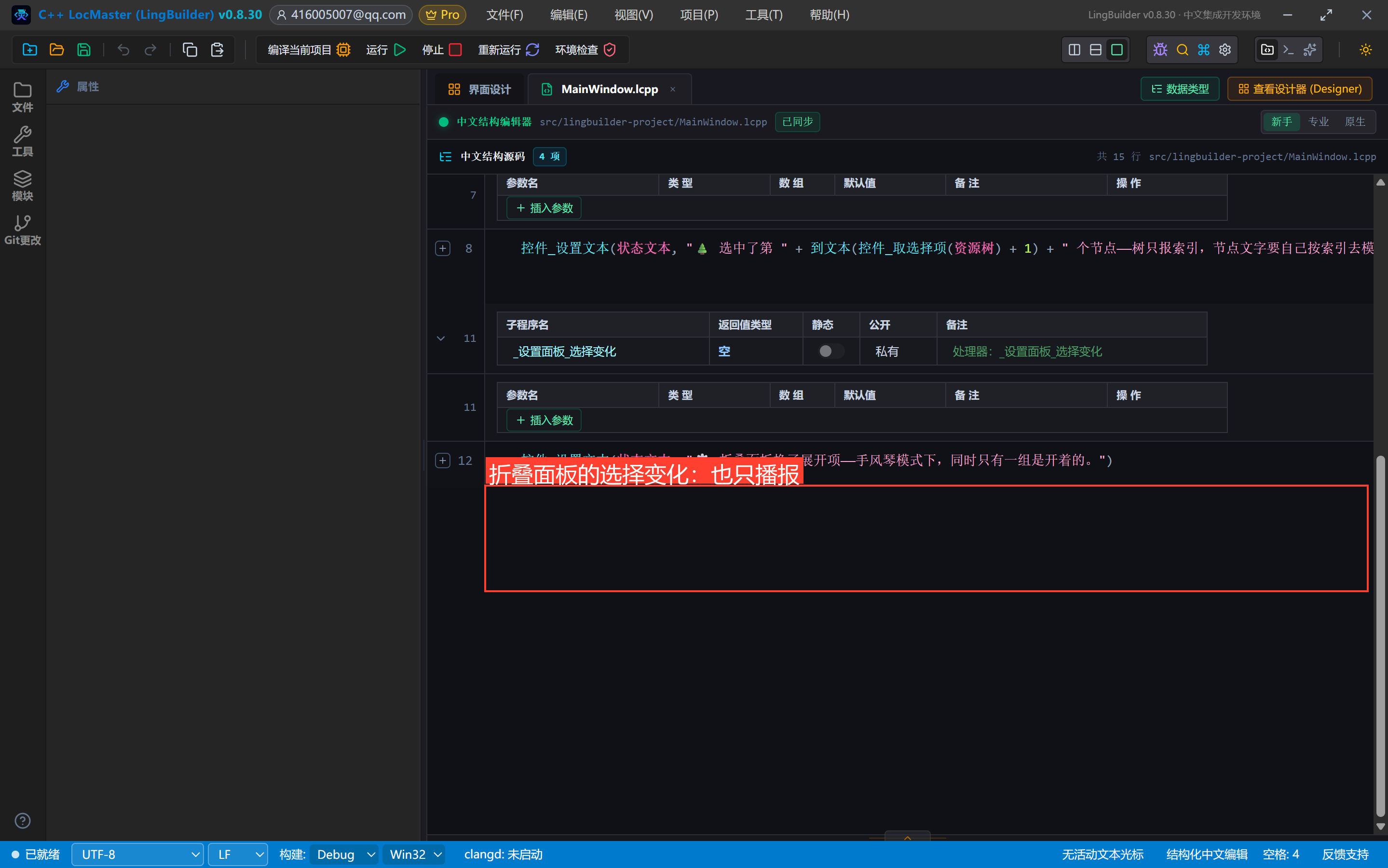
Task: Open the 文件 sidebar panel
Action: click(x=22, y=97)
